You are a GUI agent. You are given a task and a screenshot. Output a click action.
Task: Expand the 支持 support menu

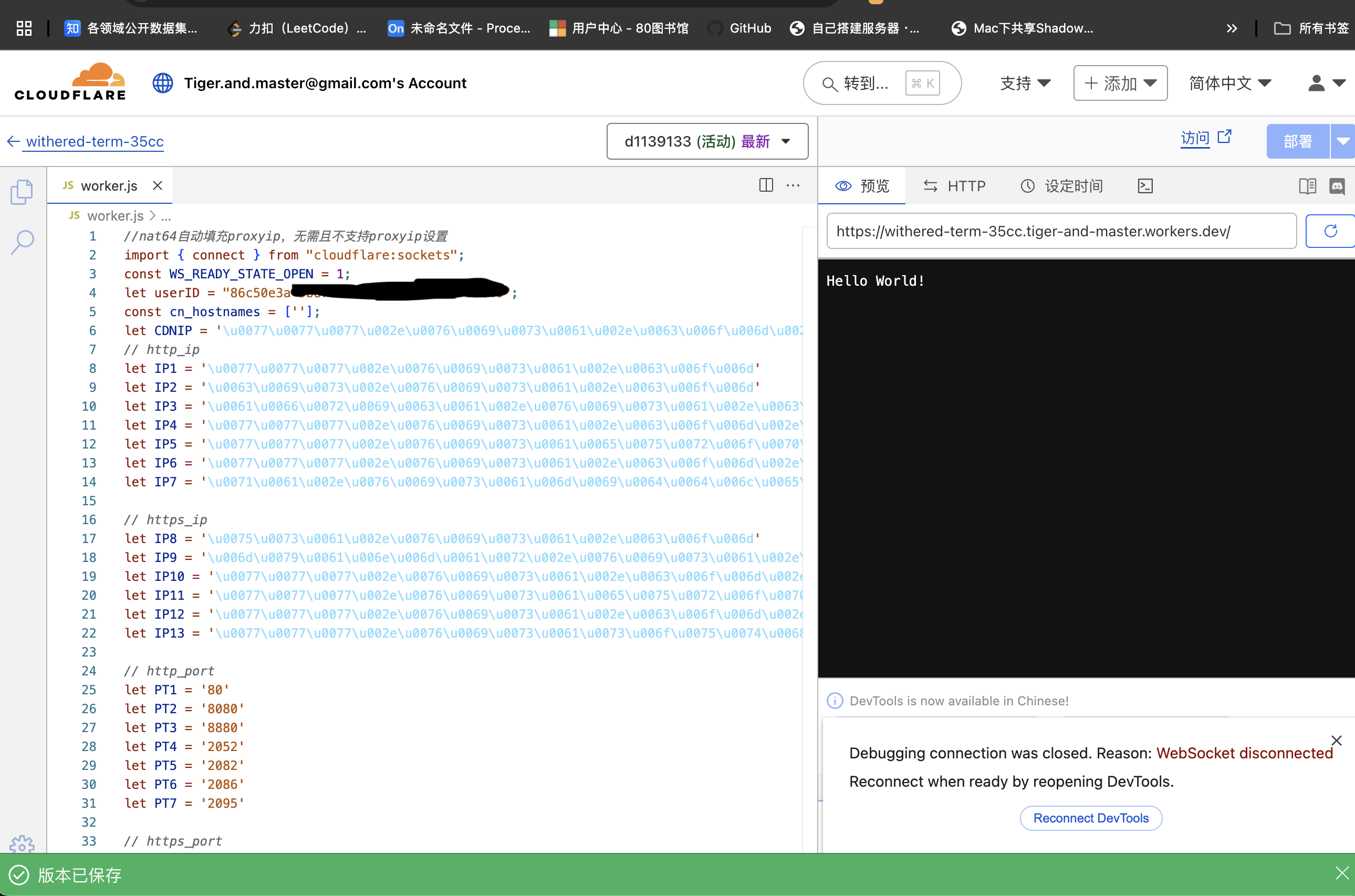1025,84
